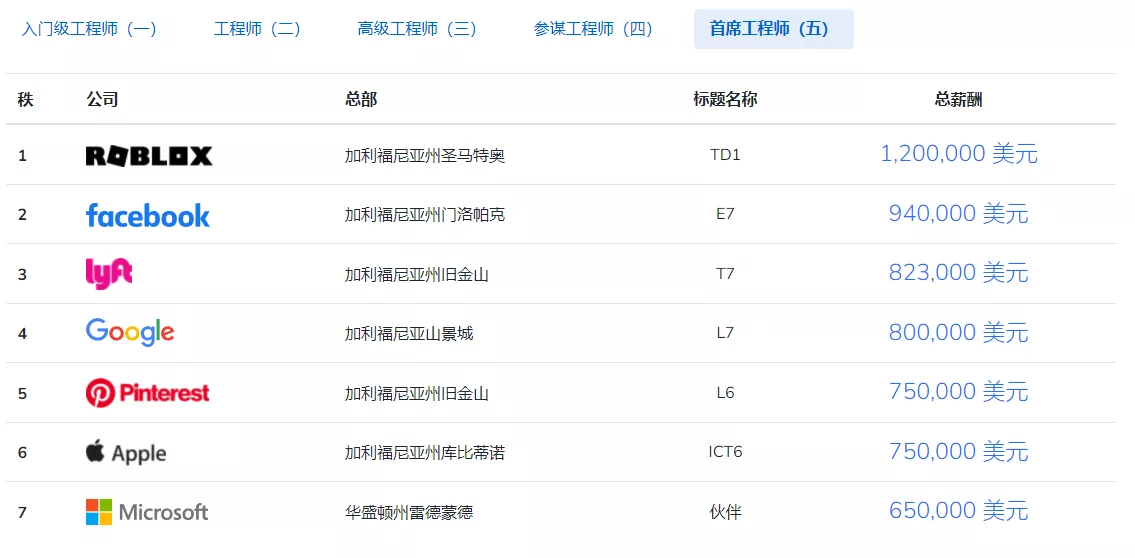Open the 650,000 美元 salary link
This screenshot has height=558, width=1135.
click(x=958, y=510)
